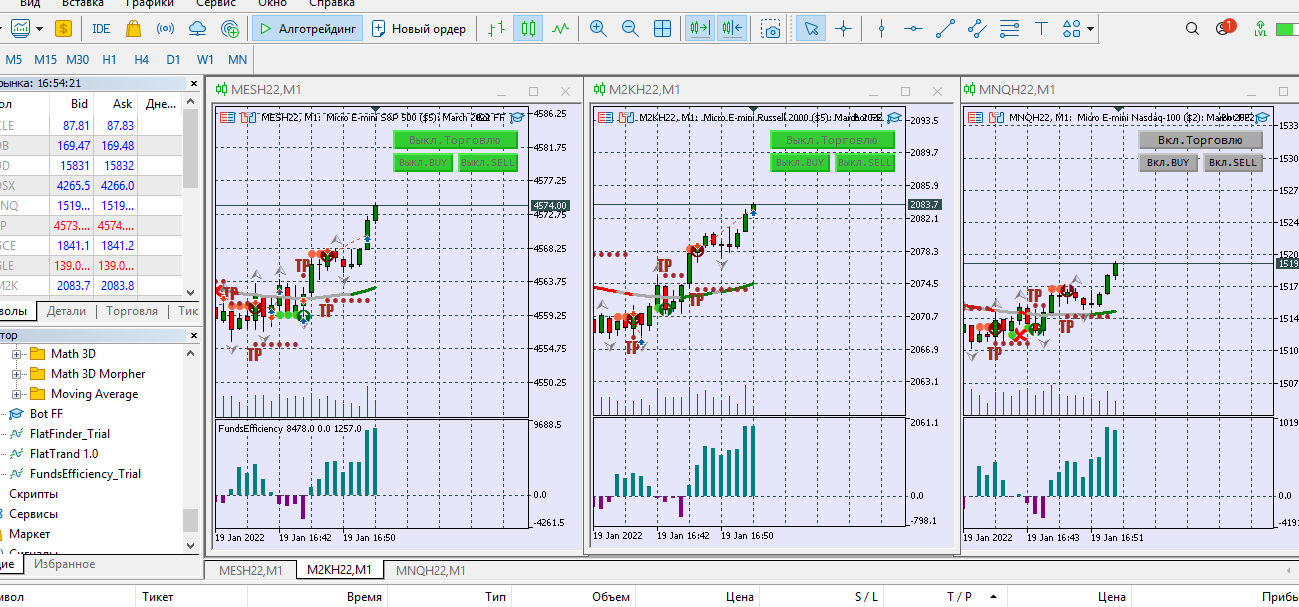This screenshot has width=1299, height=607.
Task: Select the cursor arrow tool
Action: pos(811,29)
